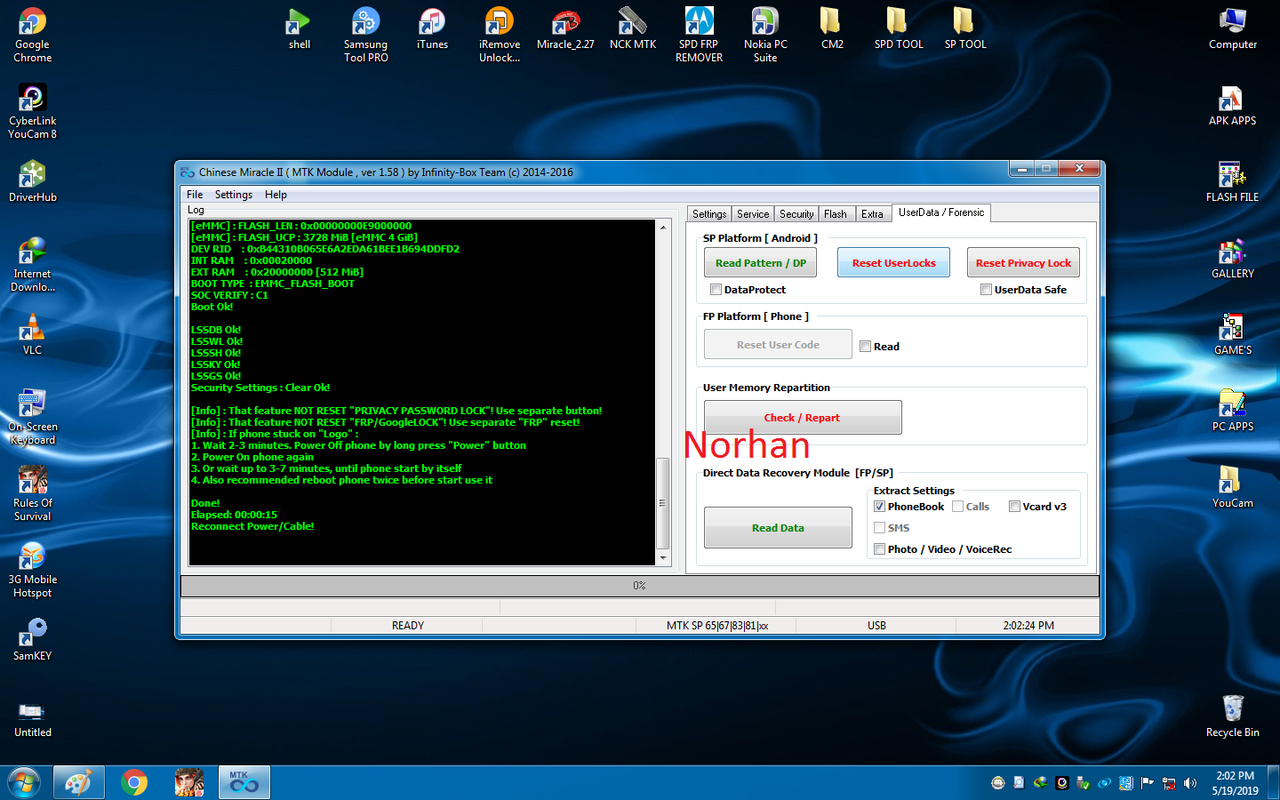Viewport: 1280px width, 800px height.
Task: Click the Check / Repart button
Action: click(x=802, y=418)
